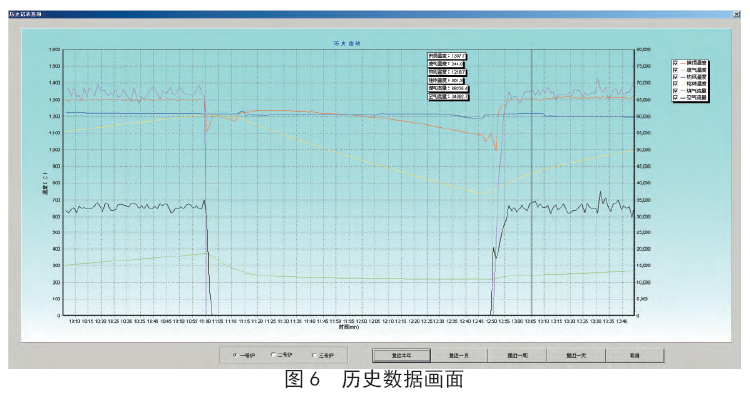The height and width of the screenshot is (394, 750).
Task: Click the blue line sample in legend
Action: 683,77
